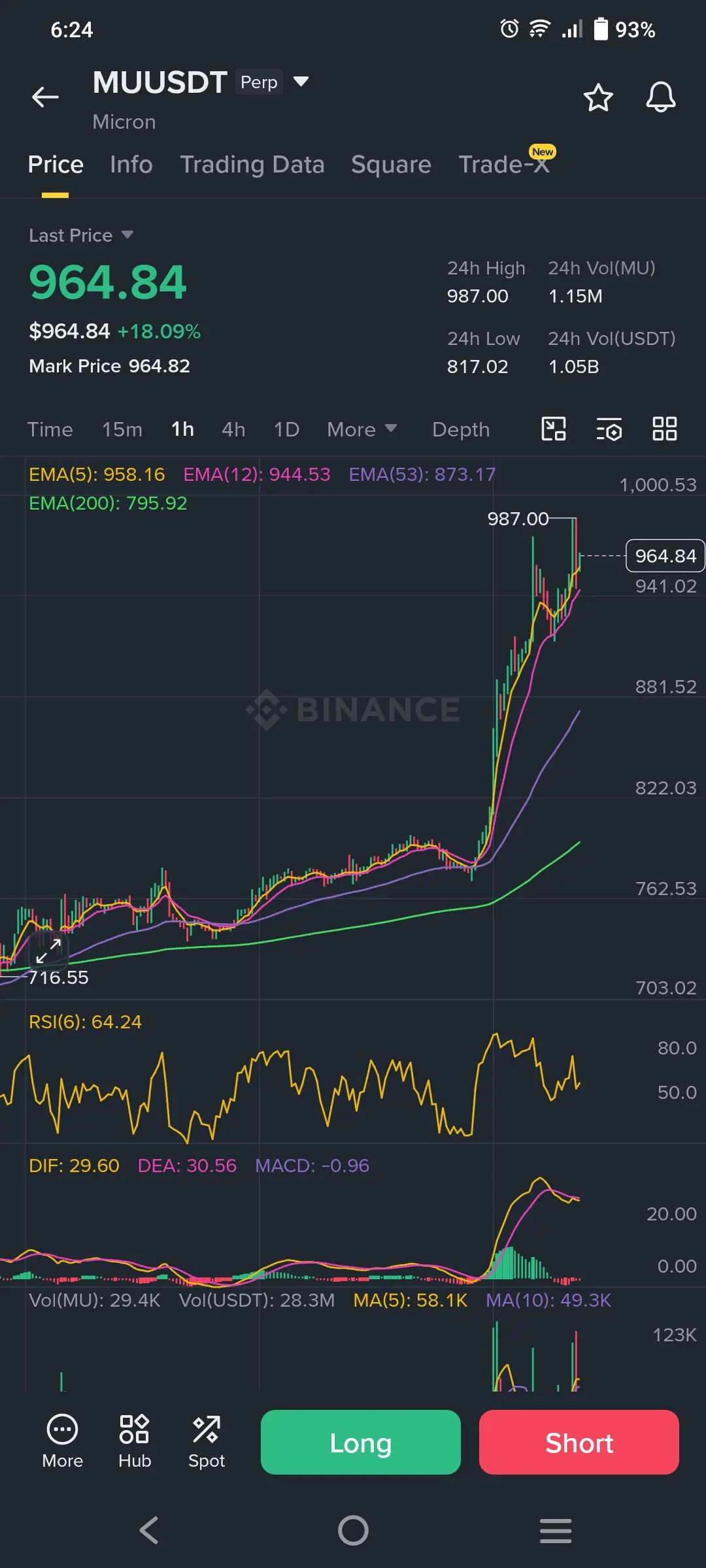Tap the 24h Vol(MU) value 1.15M
Screen dimensions: 706x1568
tap(575, 296)
